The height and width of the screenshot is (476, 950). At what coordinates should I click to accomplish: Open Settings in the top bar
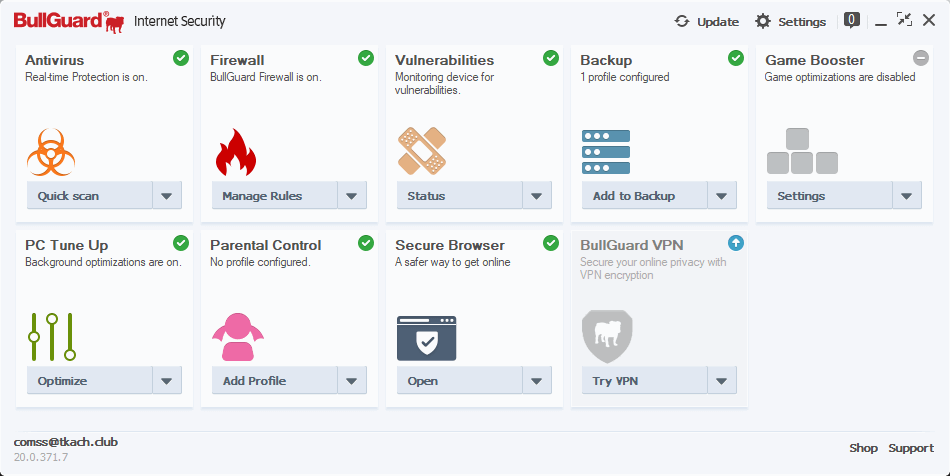point(790,21)
